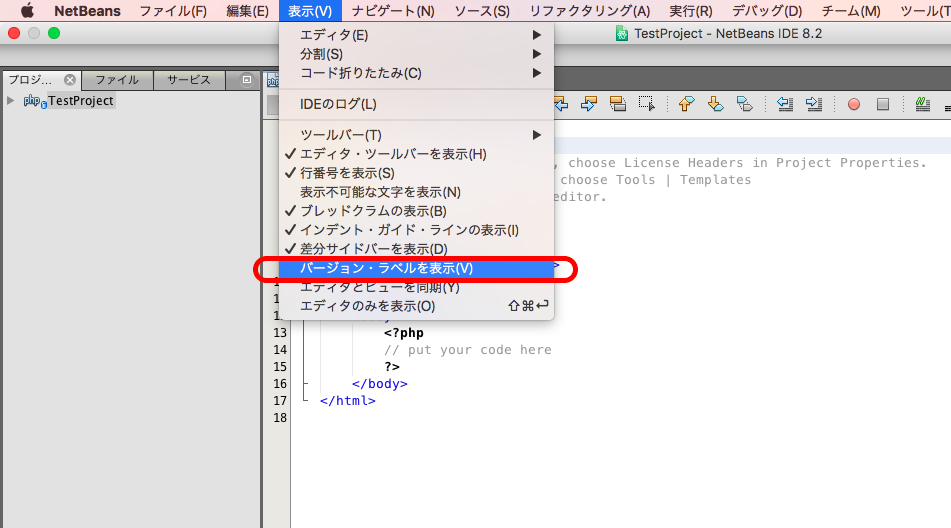Jump to Next Bookmark icon
Image resolution: width=951 pixels, height=528 pixels.
716,104
